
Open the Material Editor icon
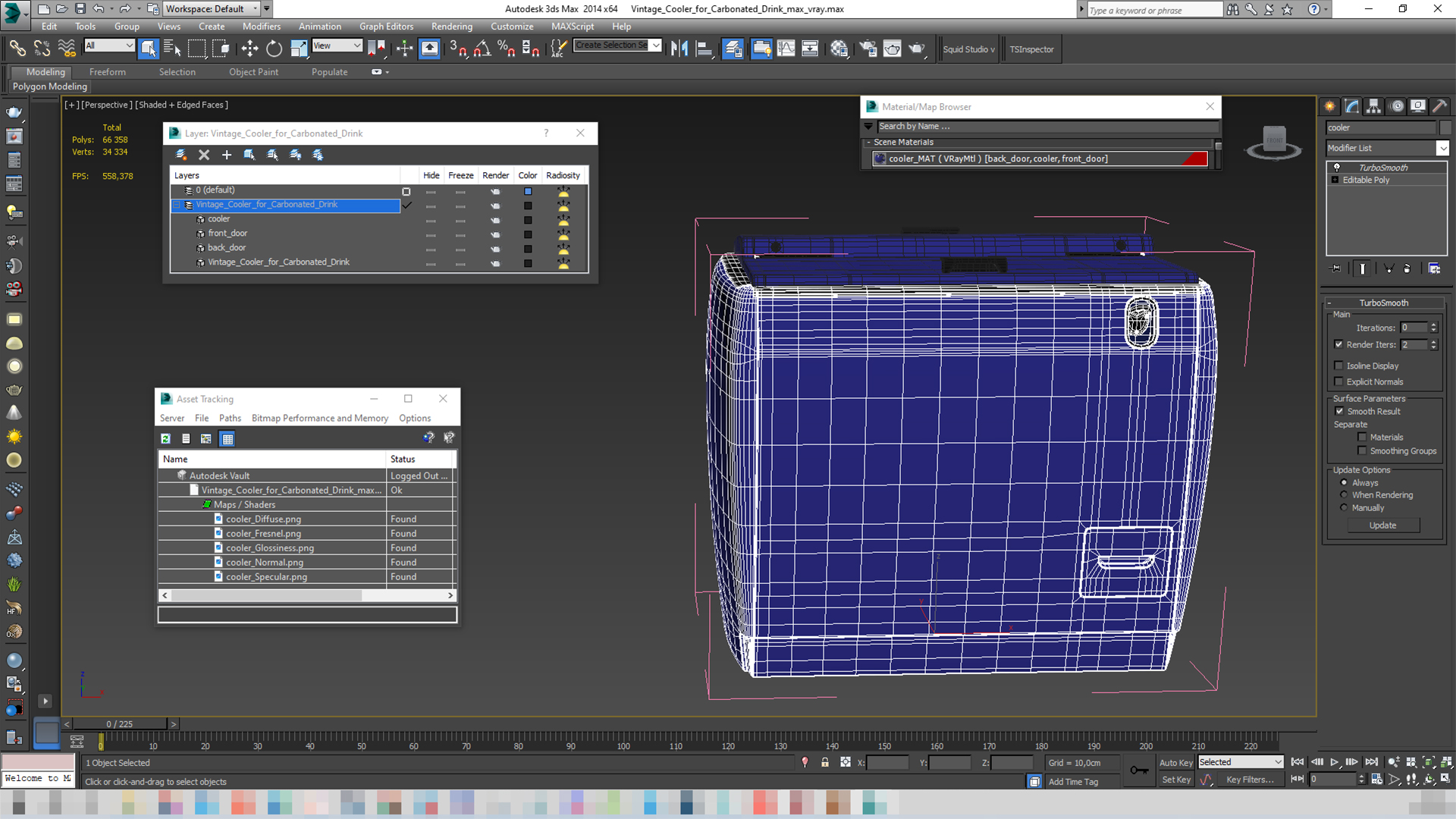click(839, 49)
